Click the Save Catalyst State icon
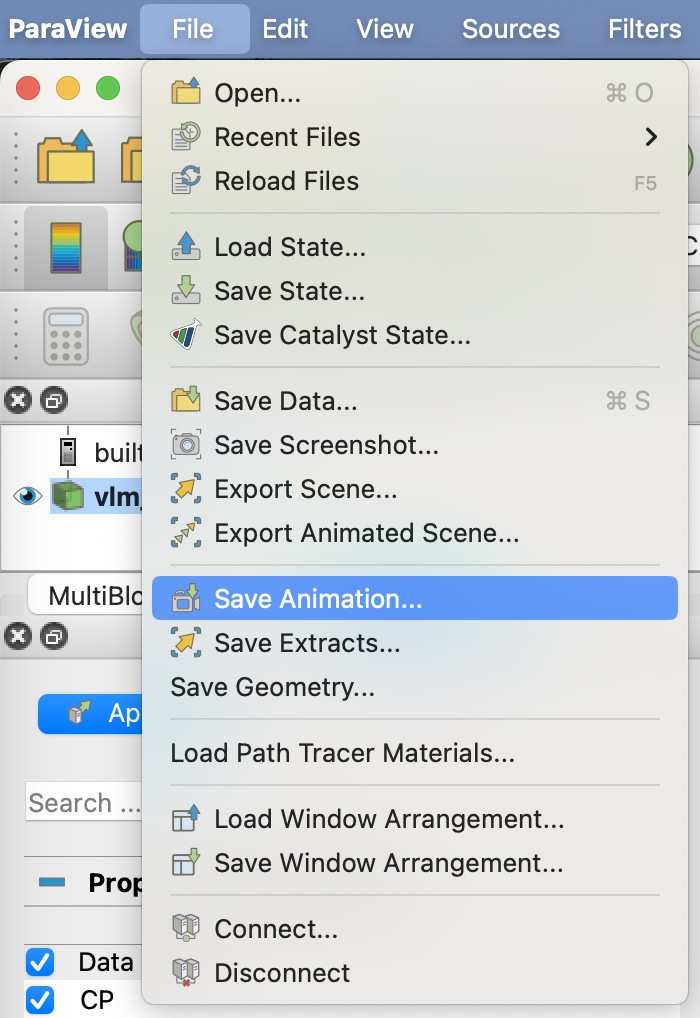The height and width of the screenshot is (1018, 700). 186,335
